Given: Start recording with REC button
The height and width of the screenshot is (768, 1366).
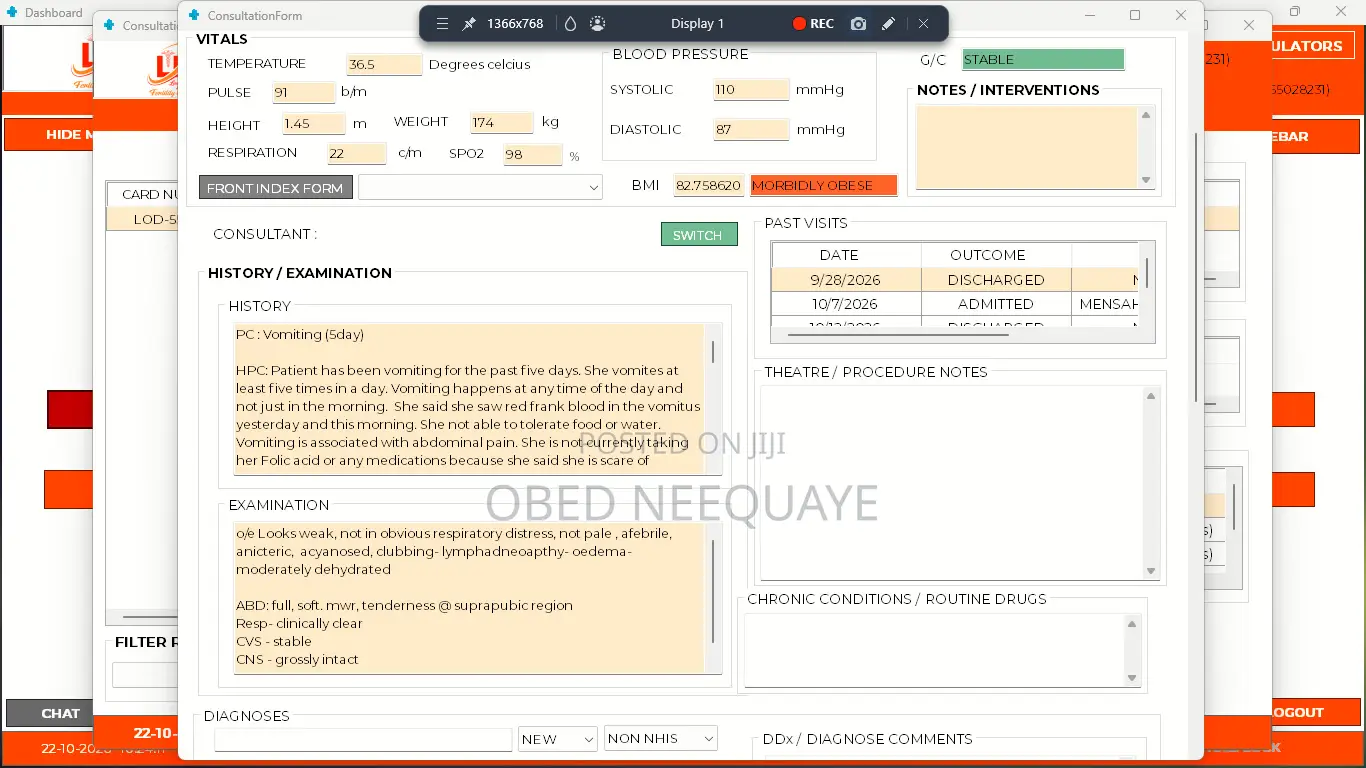Looking at the screenshot, I should click(813, 24).
